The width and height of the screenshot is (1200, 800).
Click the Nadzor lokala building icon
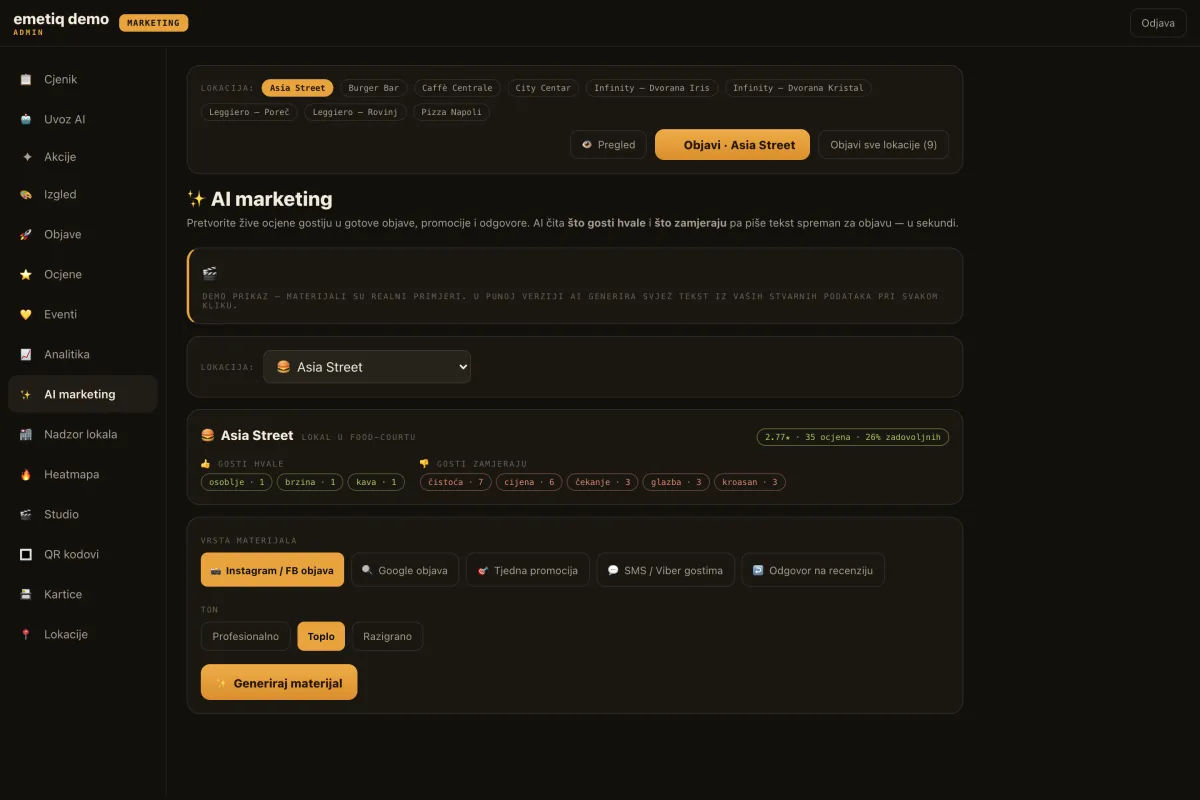(26, 434)
